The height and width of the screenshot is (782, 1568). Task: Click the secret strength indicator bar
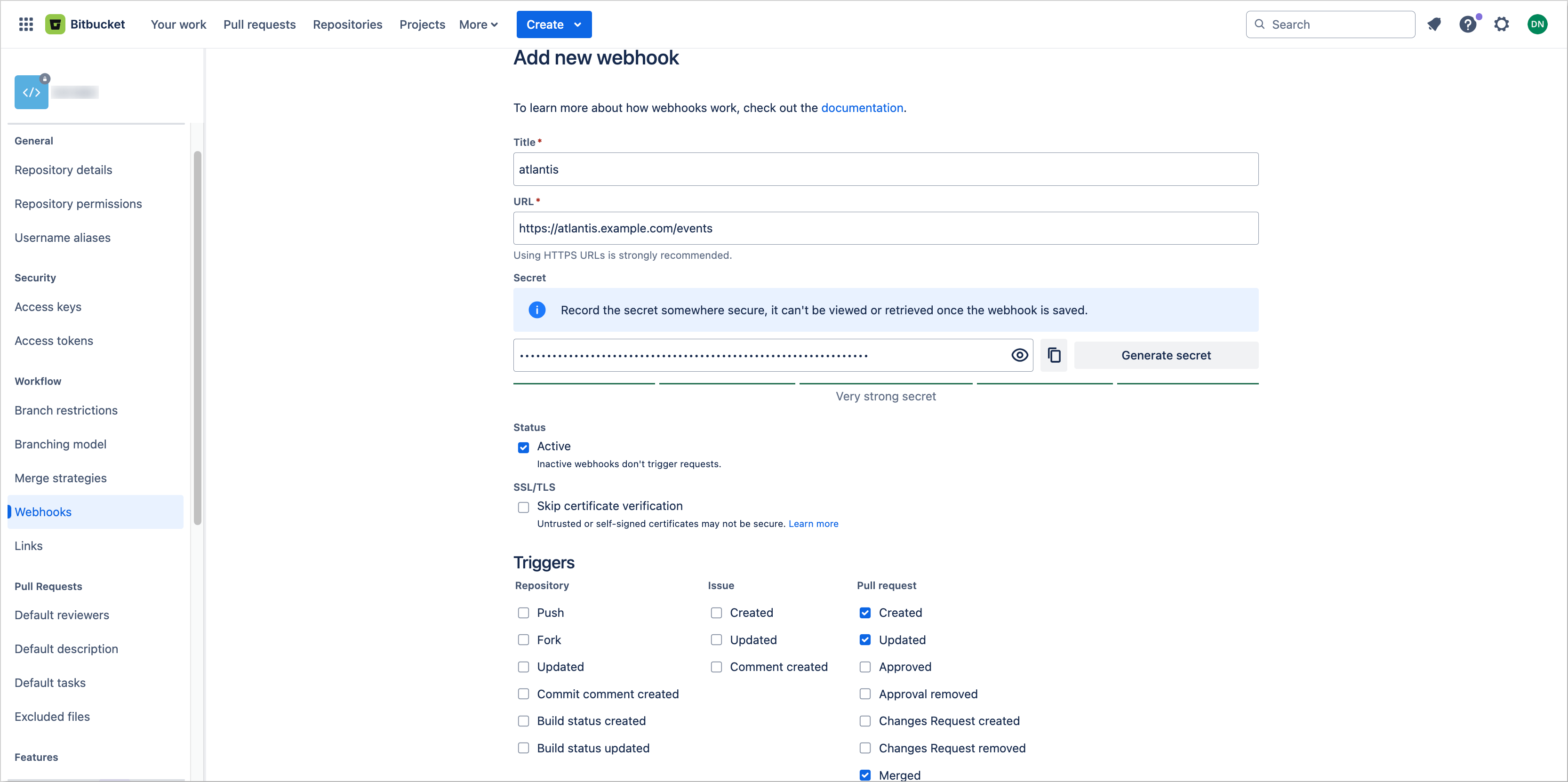(x=885, y=383)
